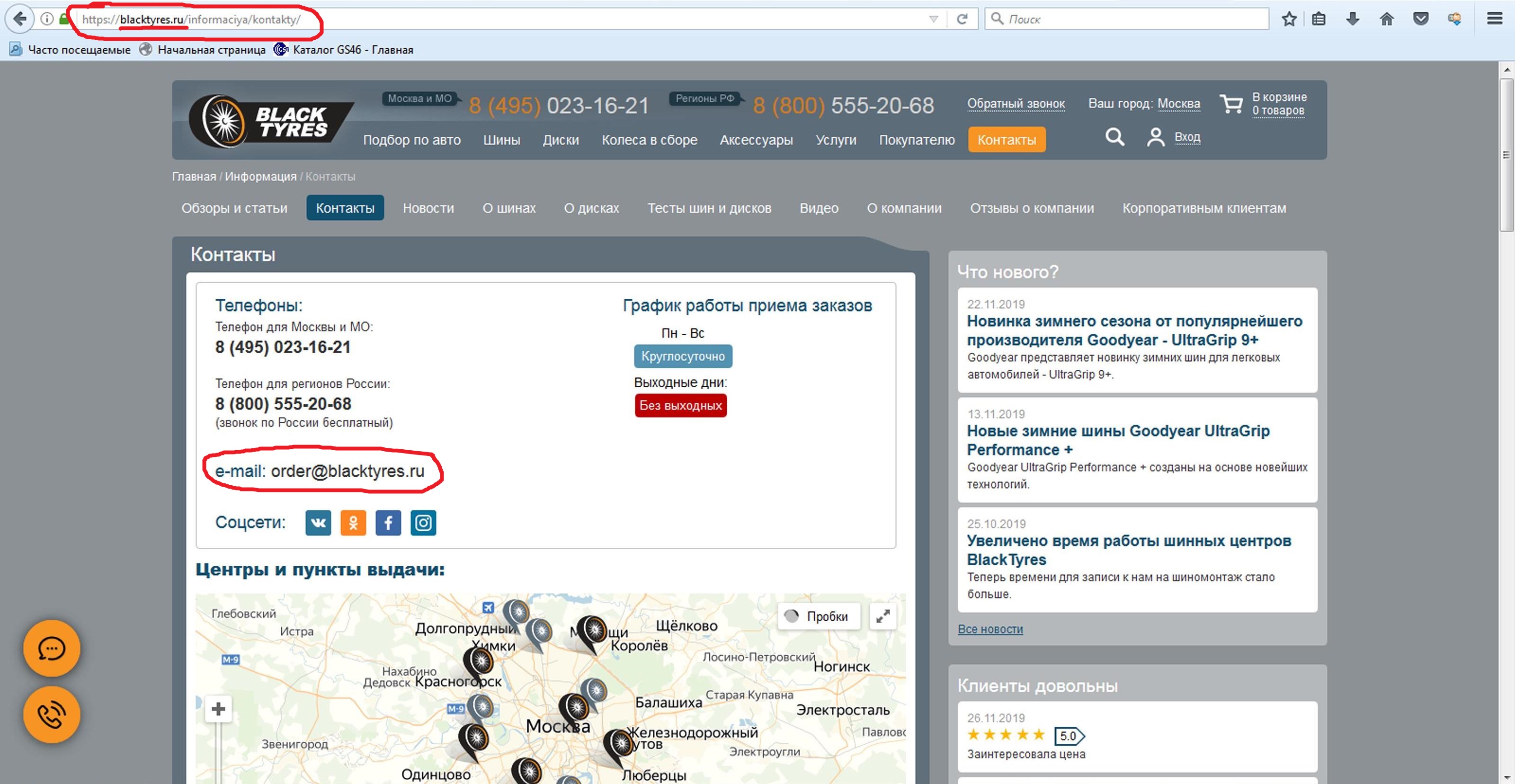Open the 'Подбор по авто' menu
Screen dimensions: 1515x784
pyautogui.click(x=412, y=140)
